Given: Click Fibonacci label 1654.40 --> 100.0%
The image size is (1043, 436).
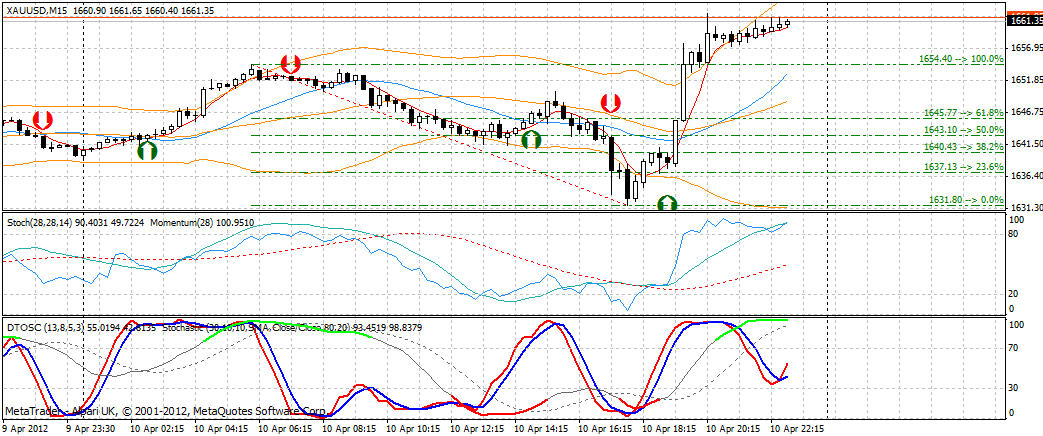Looking at the screenshot, I should [x=961, y=59].
